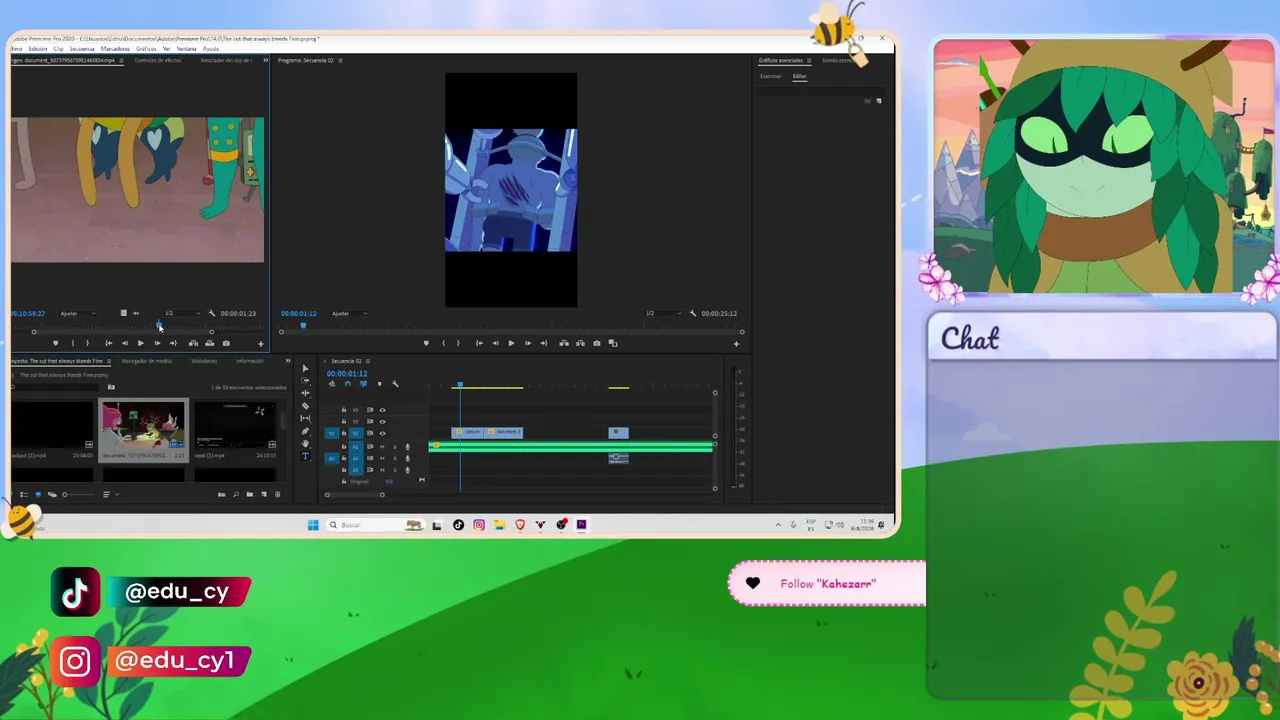Toggle timeline snapping magnet
The height and width of the screenshot is (720, 1280).
(347, 384)
